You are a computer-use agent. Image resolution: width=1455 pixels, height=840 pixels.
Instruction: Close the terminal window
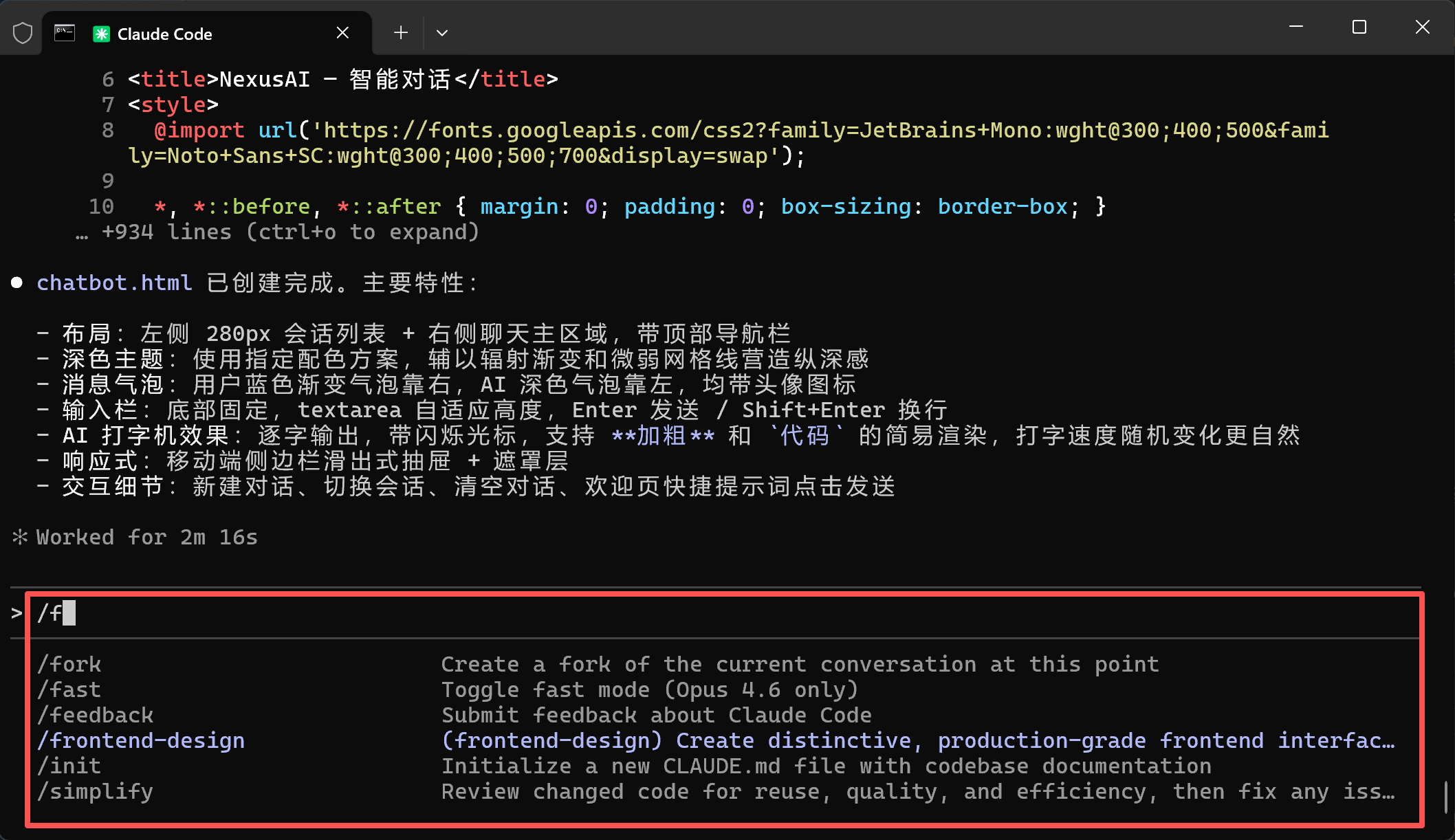(x=1423, y=27)
